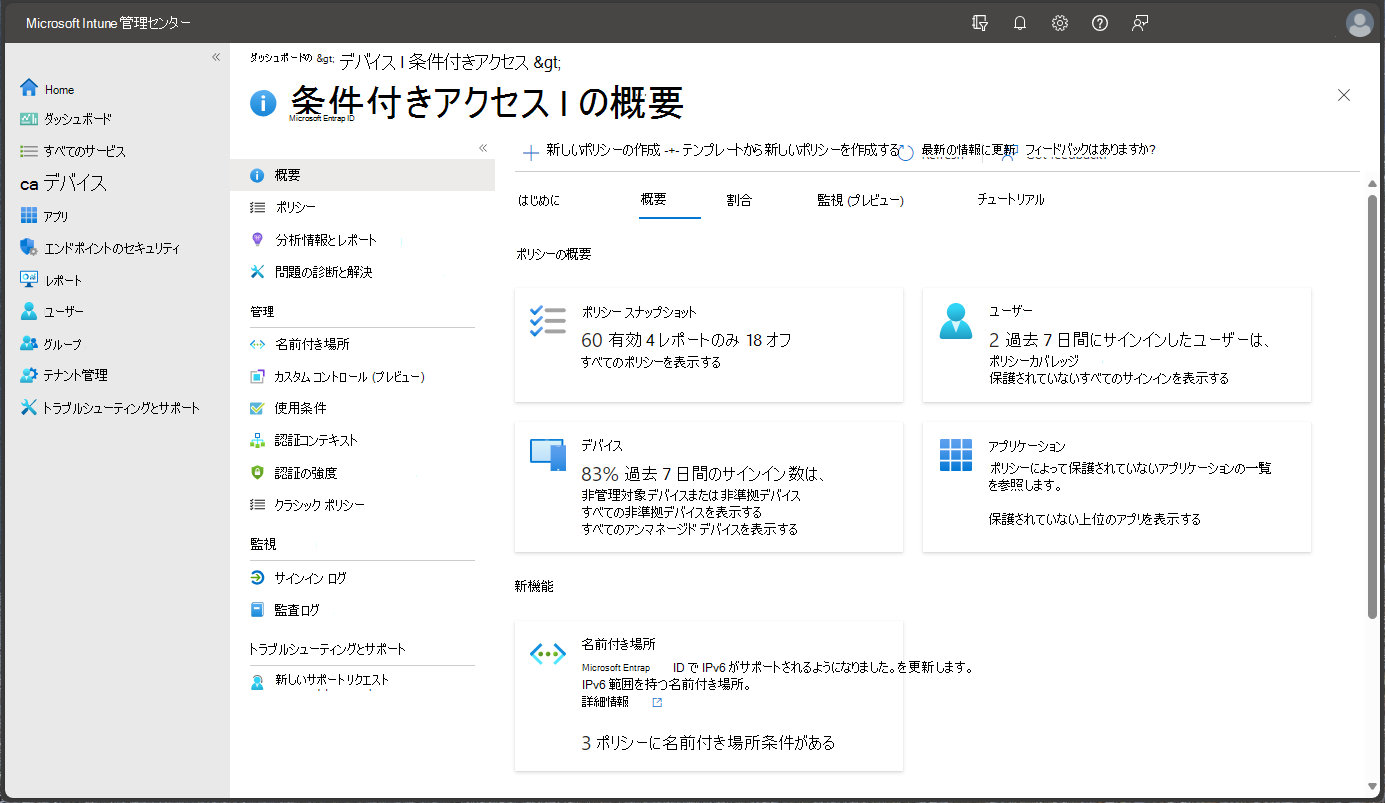This screenshot has height=803, width=1385.
Task: Click フィードバックはありますか? button
Action: pyautogui.click(x=1080, y=151)
